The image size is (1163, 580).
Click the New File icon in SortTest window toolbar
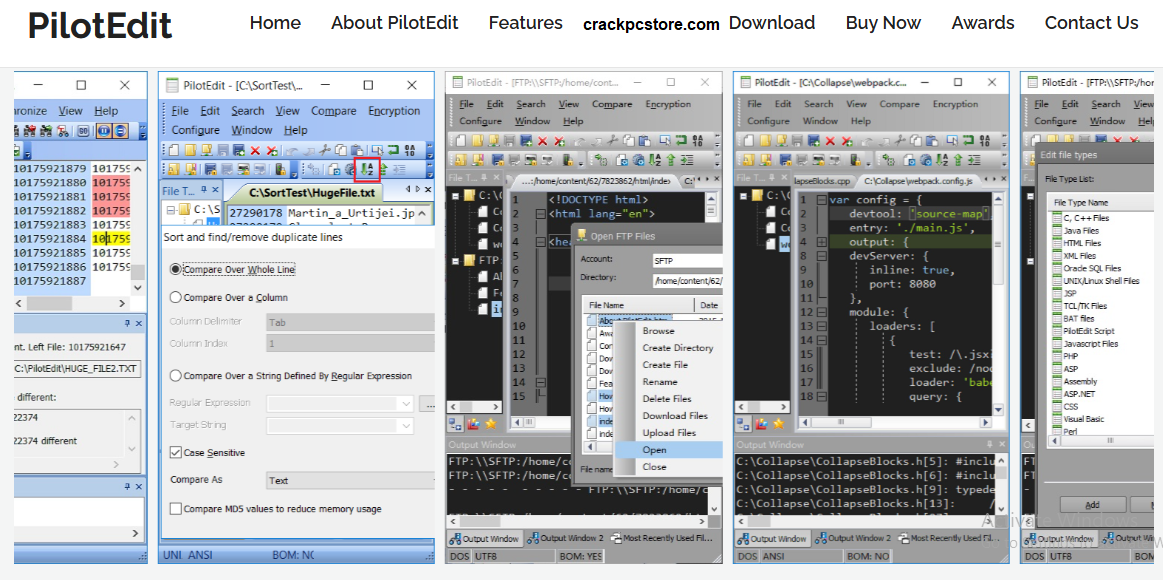pos(174,151)
